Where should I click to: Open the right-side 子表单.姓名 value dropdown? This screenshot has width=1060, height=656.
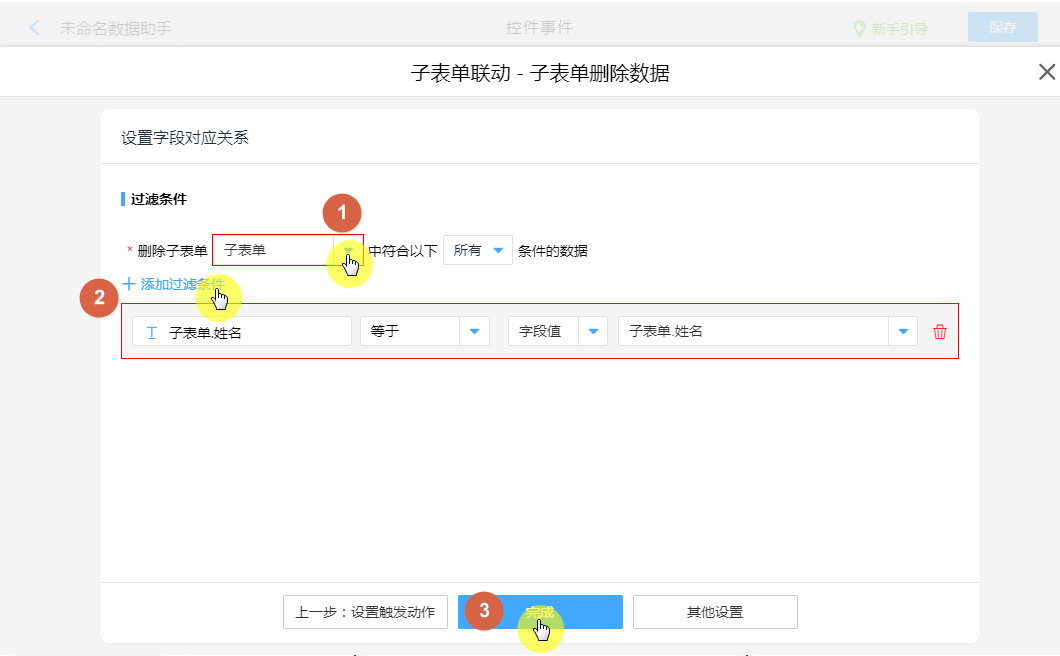(x=902, y=332)
